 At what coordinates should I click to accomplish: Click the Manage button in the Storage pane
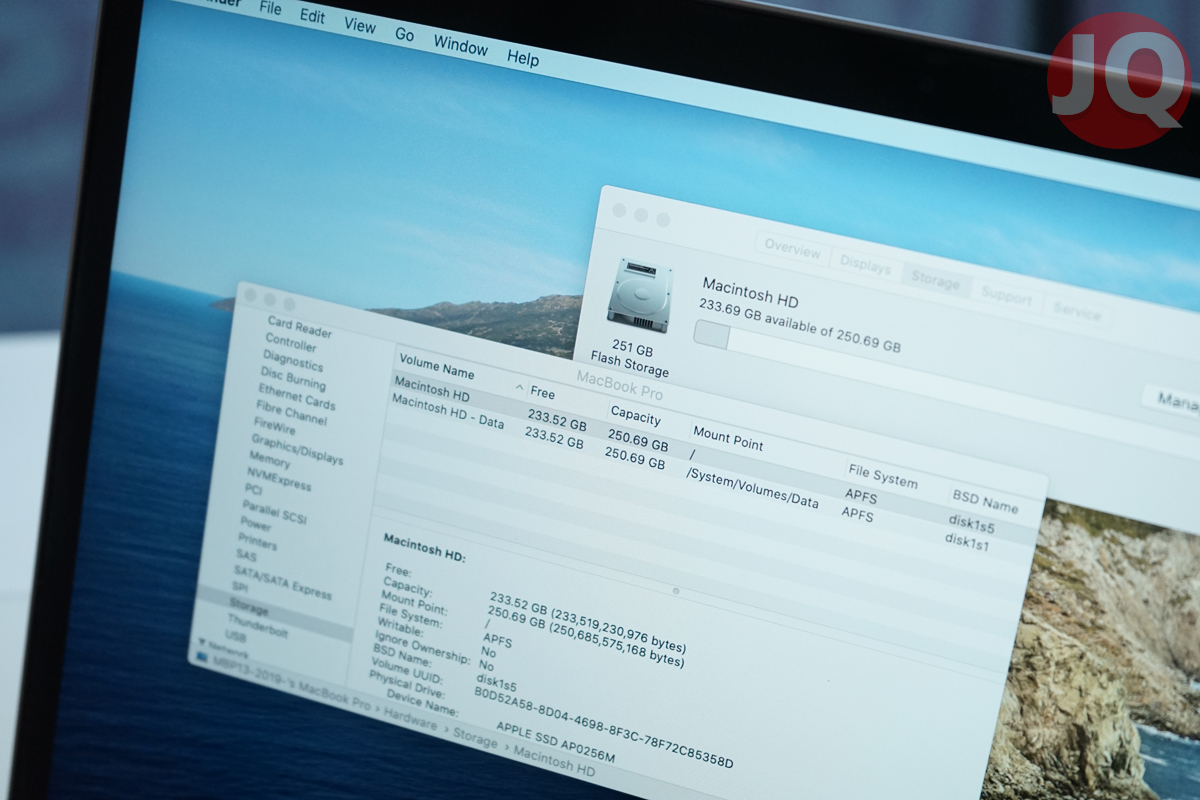1172,399
